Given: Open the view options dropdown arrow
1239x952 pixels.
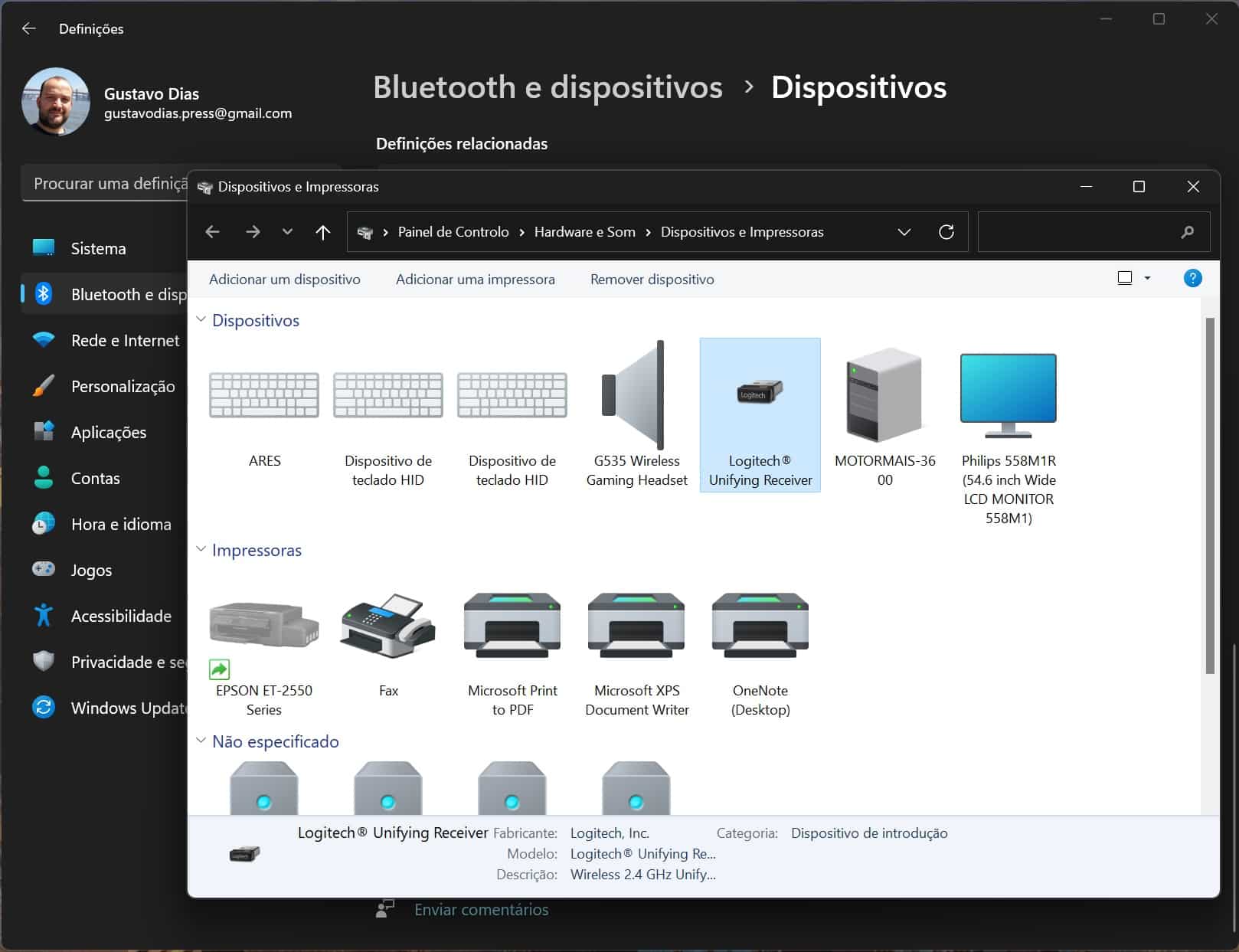Looking at the screenshot, I should click(x=1147, y=278).
